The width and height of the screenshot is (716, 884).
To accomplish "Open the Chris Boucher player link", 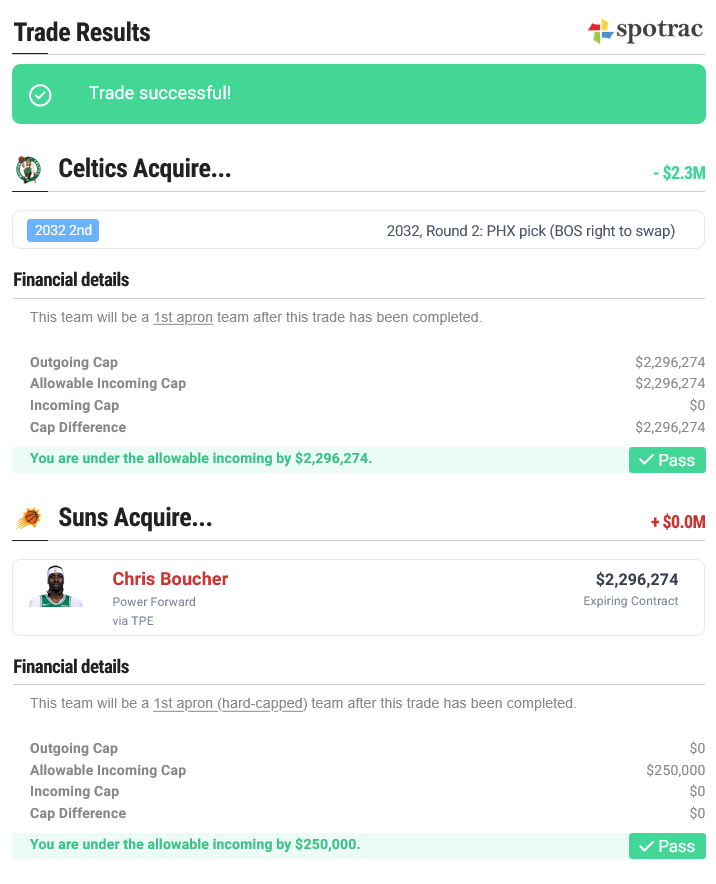I will point(170,579).
